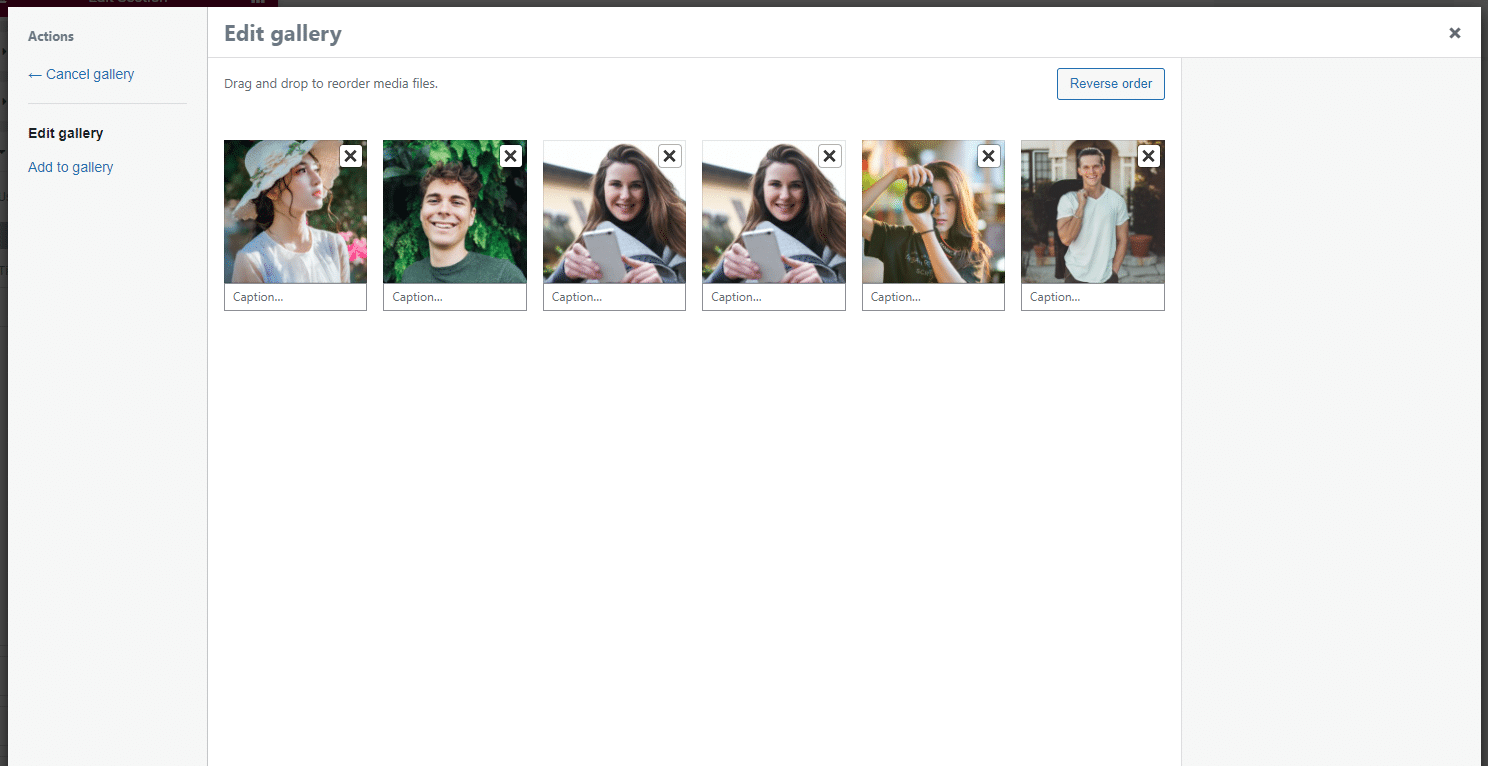Remove the woman with camera photo
The image size is (1488, 766).
tap(988, 156)
